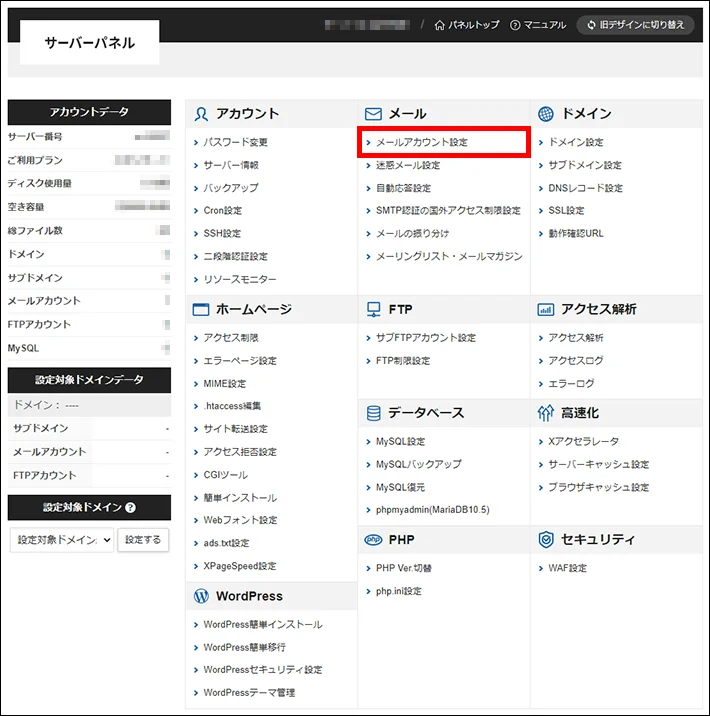
Task: Open .htaccess編集
Action: [x=232, y=406]
